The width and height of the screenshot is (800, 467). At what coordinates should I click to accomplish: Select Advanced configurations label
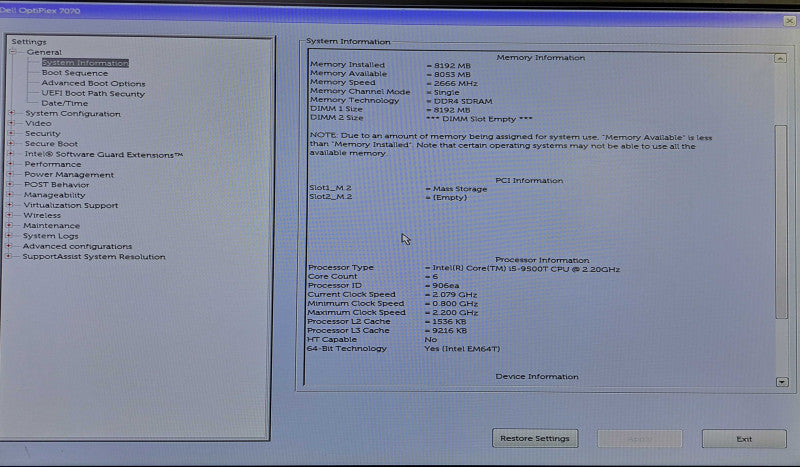(77, 246)
